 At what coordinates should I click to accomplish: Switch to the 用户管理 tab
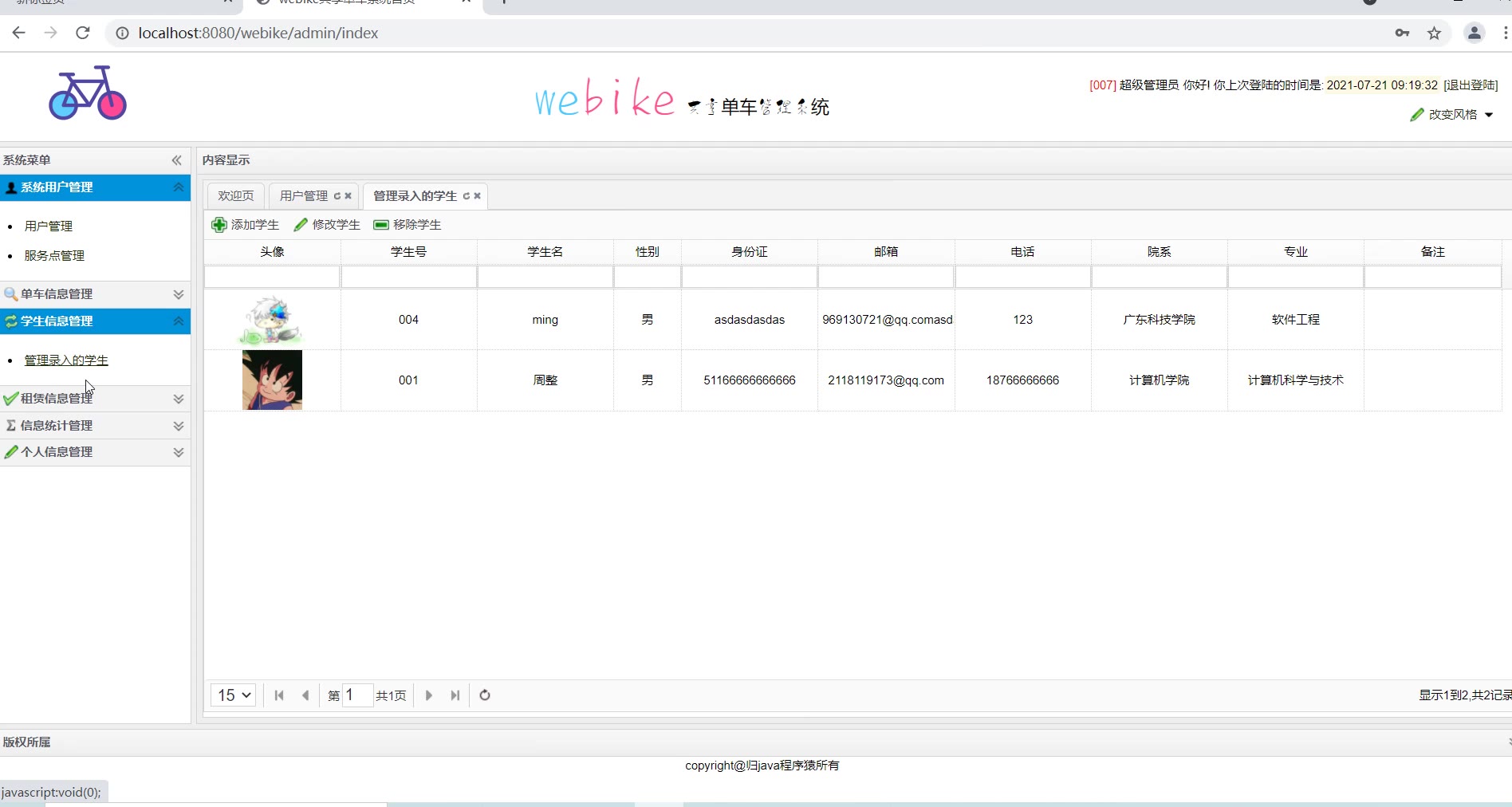pyautogui.click(x=304, y=196)
